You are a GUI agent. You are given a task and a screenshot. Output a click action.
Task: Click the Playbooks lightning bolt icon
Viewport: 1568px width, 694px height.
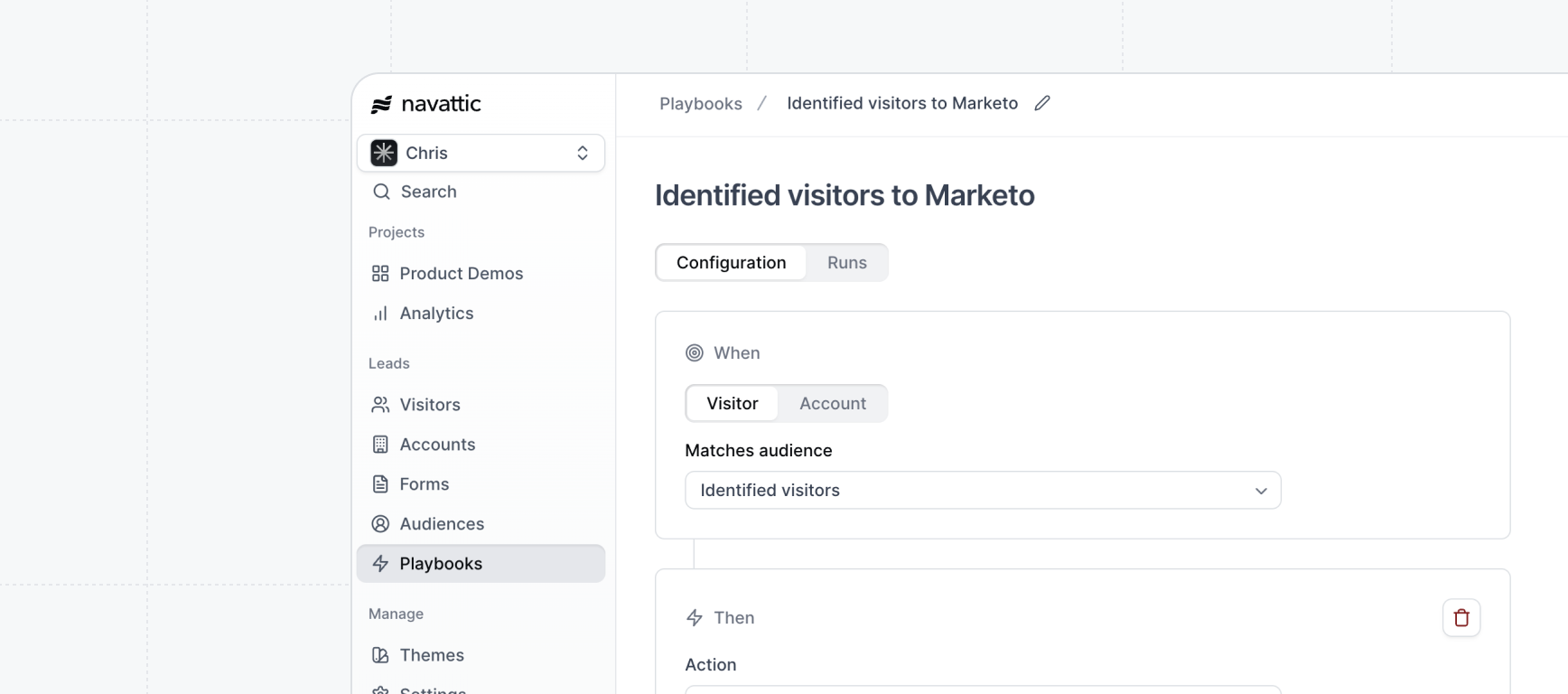coord(380,563)
